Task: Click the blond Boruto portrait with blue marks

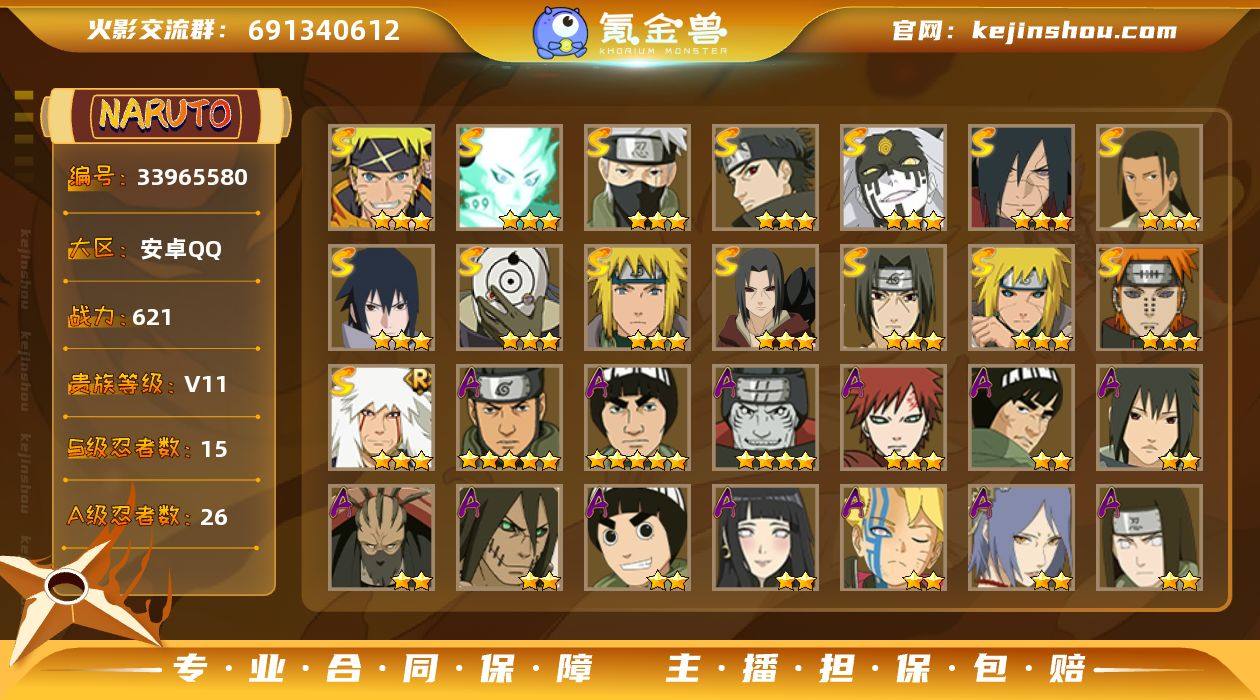Action: point(893,538)
